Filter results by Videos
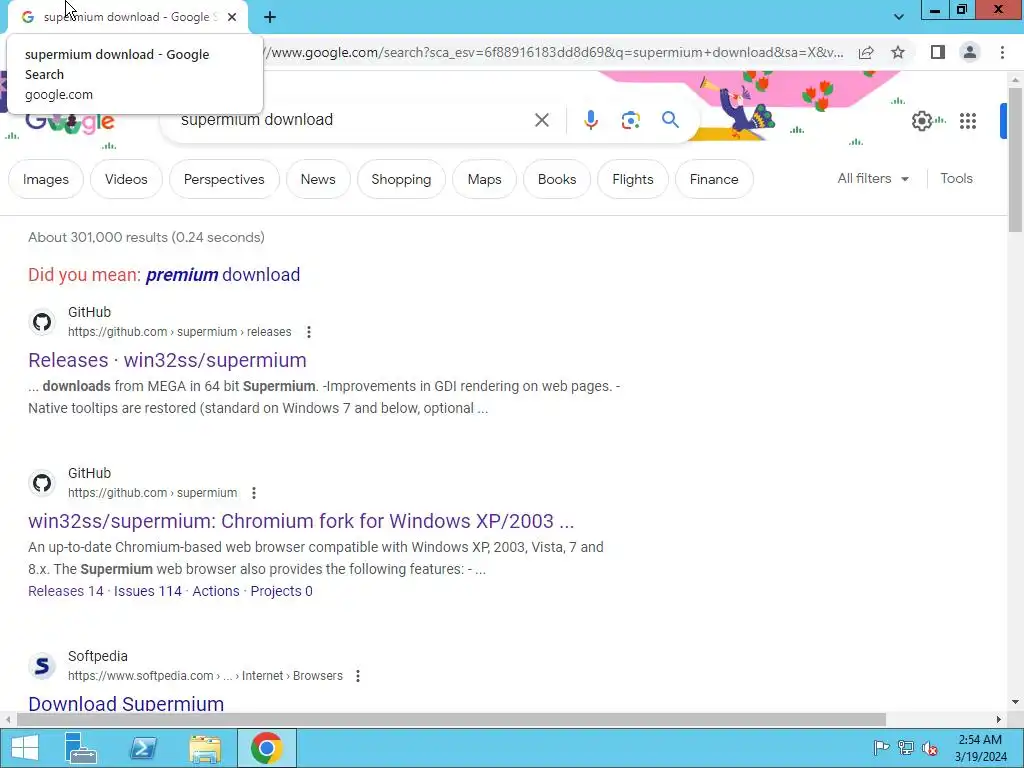Viewport: 1024px width, 768px height. tap(126, 179)
